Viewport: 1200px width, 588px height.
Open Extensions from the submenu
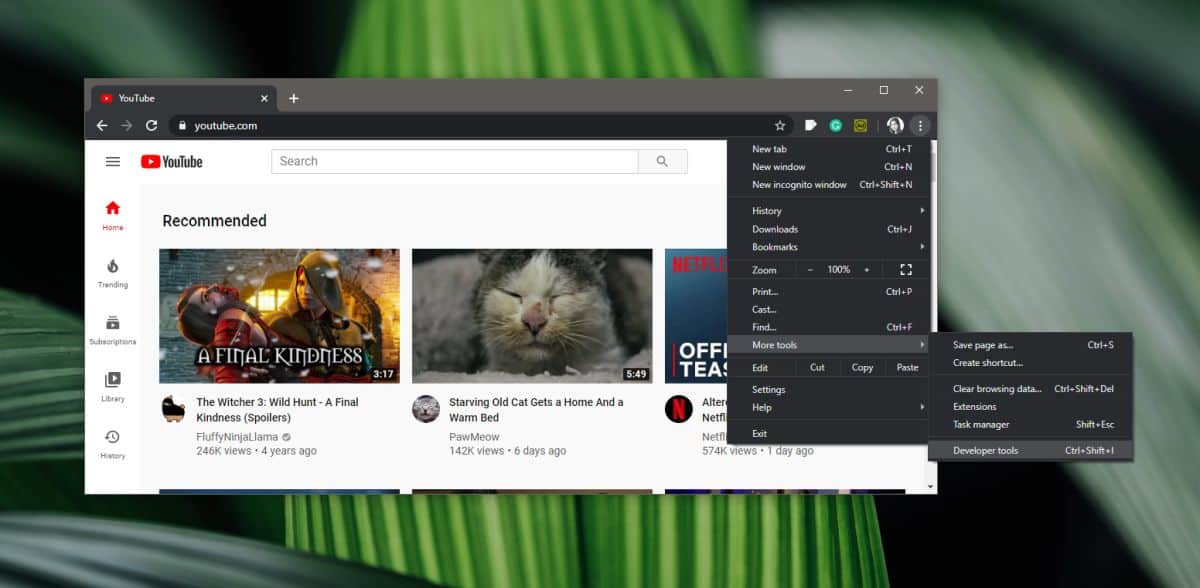[1031, 407]
